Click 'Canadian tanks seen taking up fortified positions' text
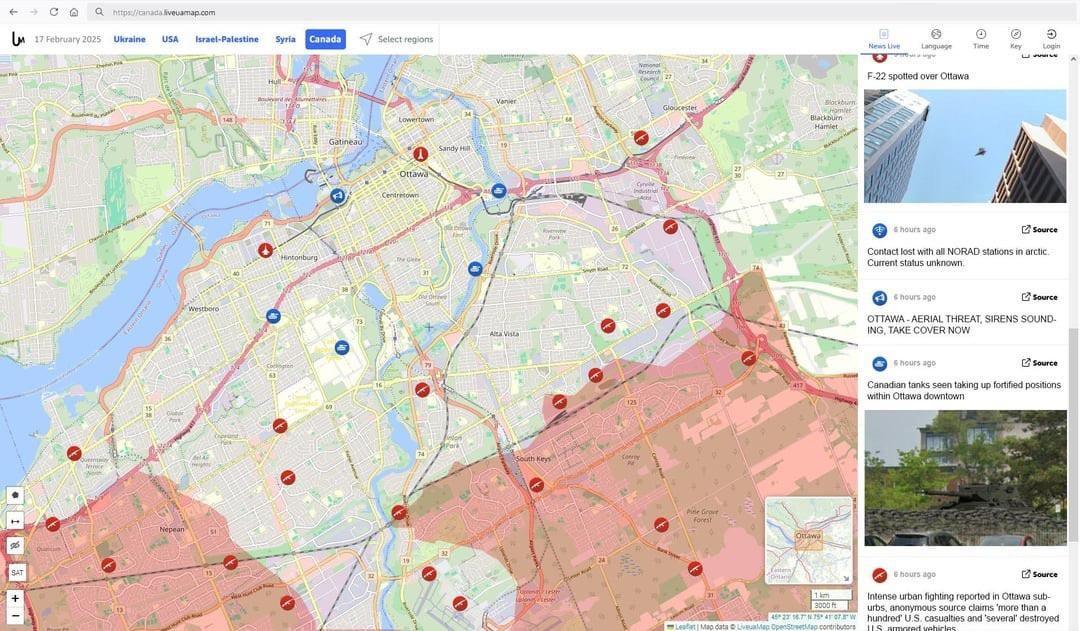Screen dimensions: 1080x631 click(x=964, y=390)
